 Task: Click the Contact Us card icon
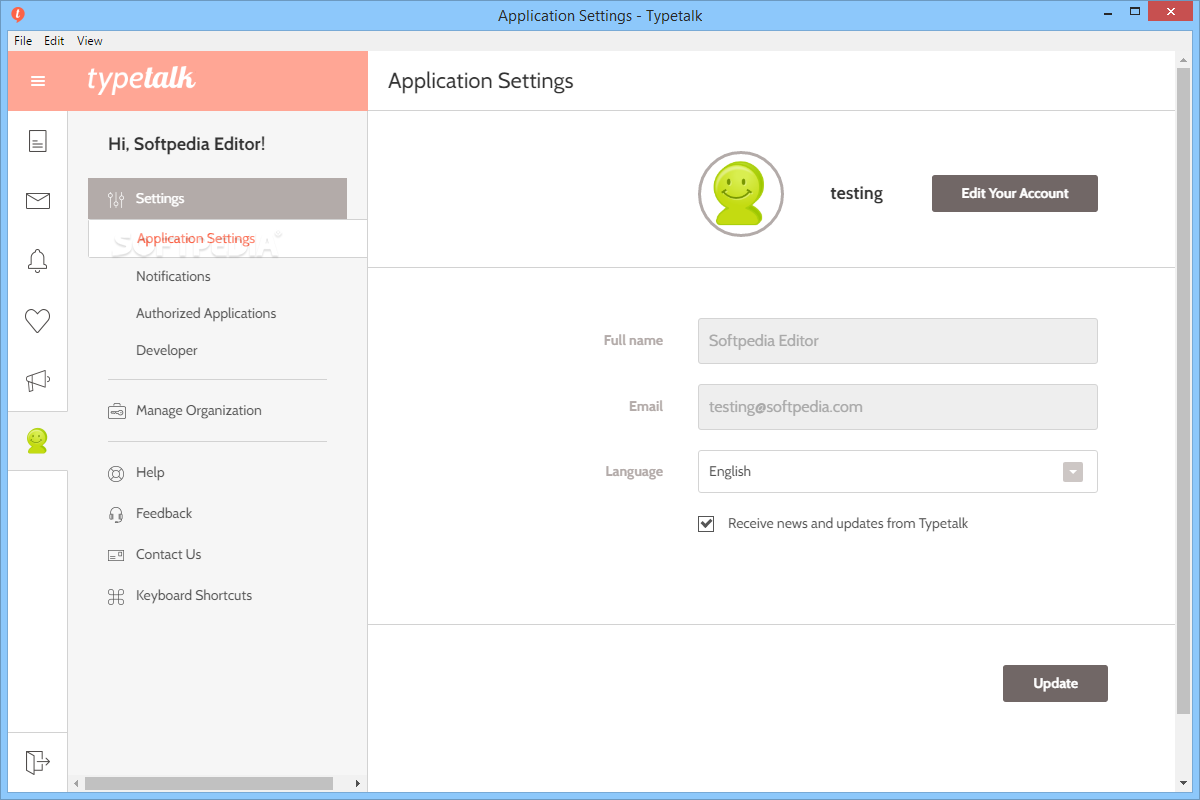coord(116,555)
